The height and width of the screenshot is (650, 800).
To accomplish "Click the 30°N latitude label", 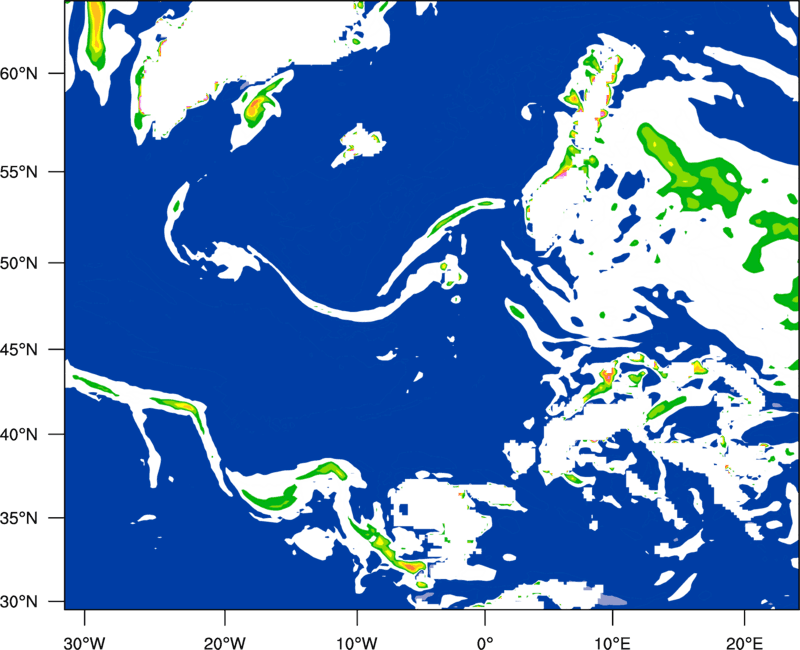I will pos(19,602).
